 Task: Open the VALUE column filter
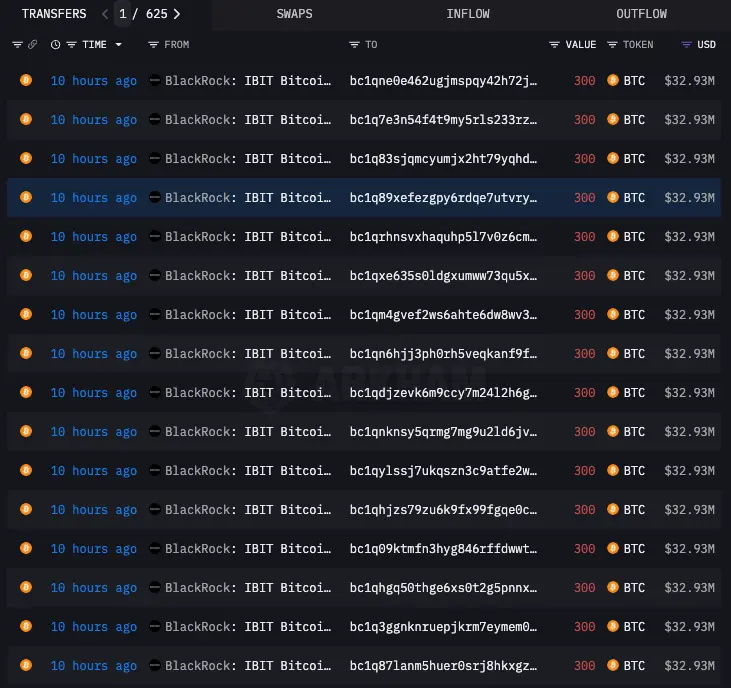[x=554, y=45]
